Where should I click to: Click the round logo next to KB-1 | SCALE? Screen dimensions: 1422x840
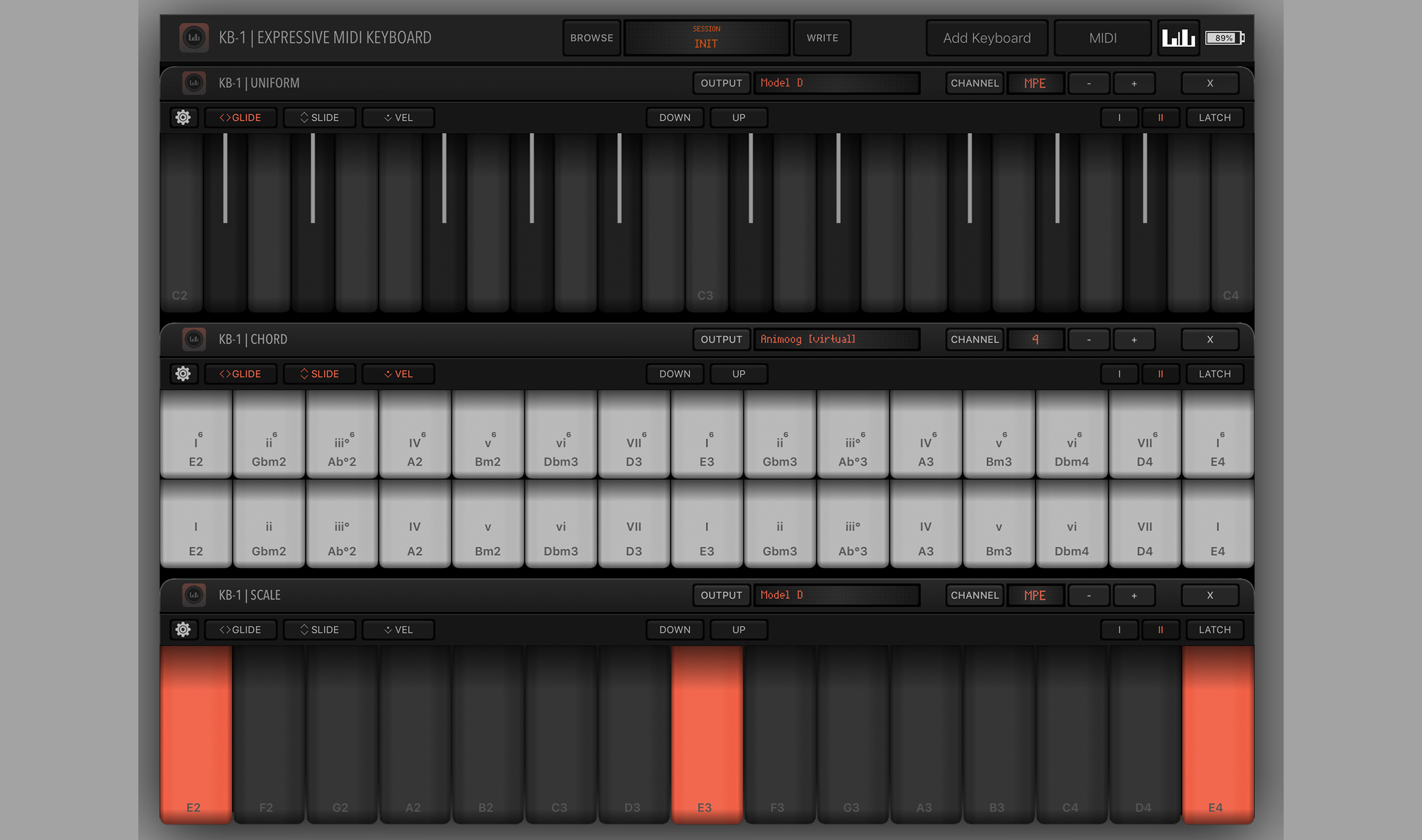194,595
